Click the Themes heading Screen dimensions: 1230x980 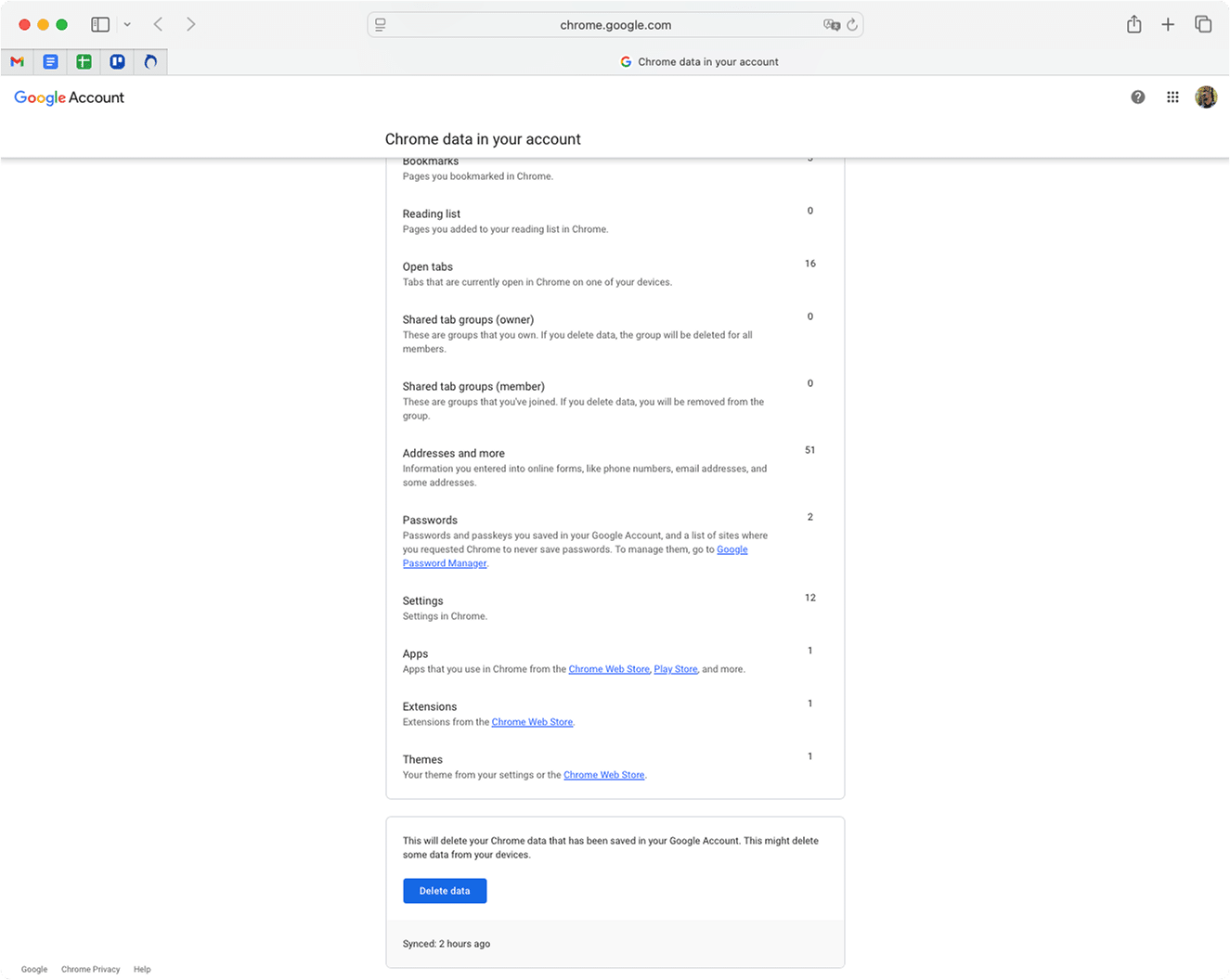coord(422,760)
